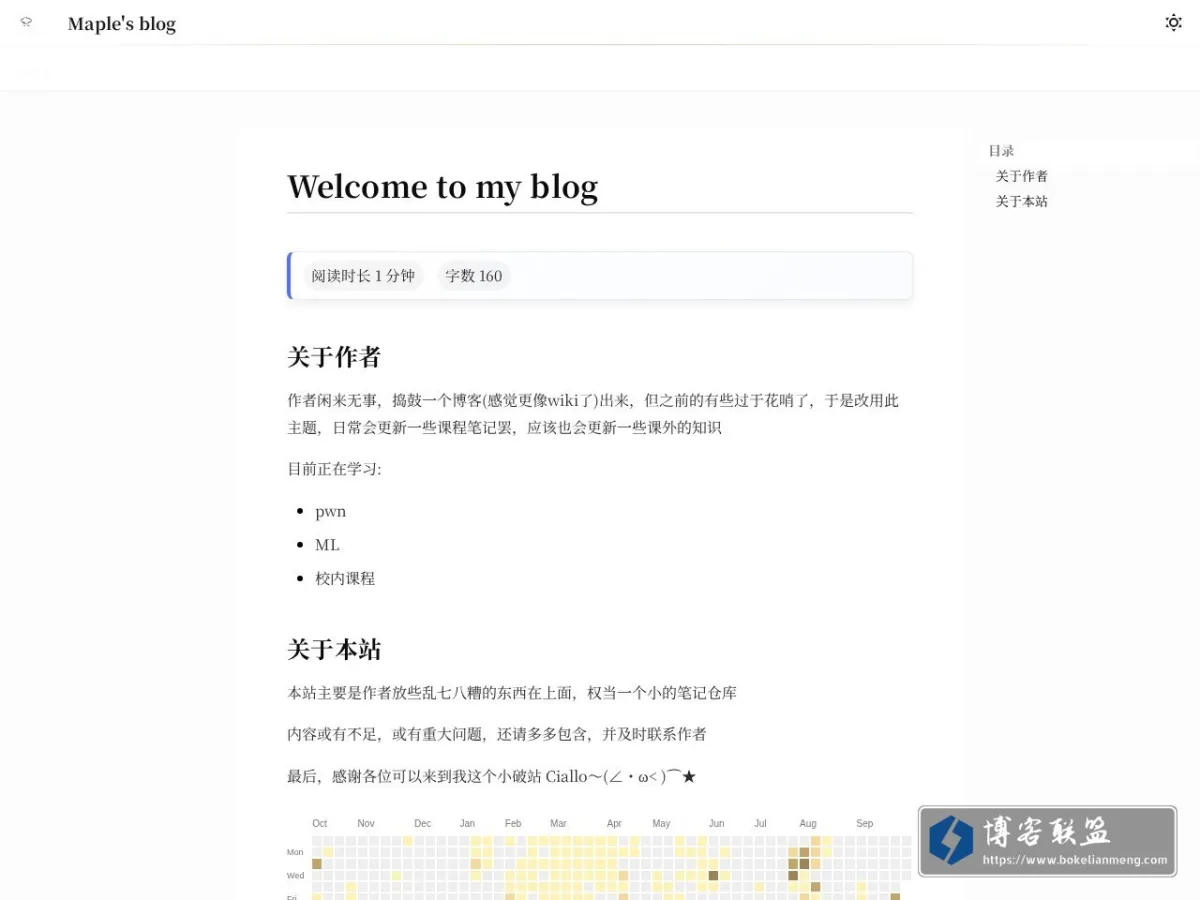Viewport: 1200px width, 900px height.
Task: Click the Sep label on the heatmap
Action: point(864,824)
